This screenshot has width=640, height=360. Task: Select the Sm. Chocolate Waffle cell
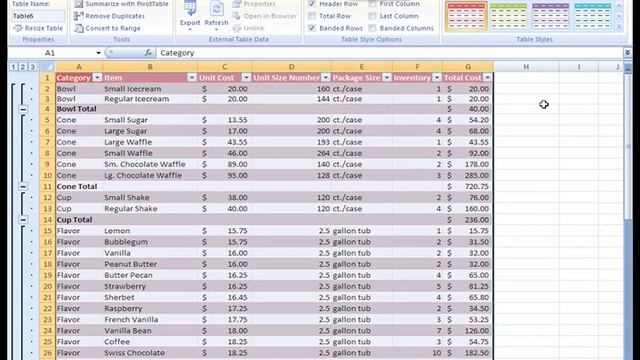150,164
